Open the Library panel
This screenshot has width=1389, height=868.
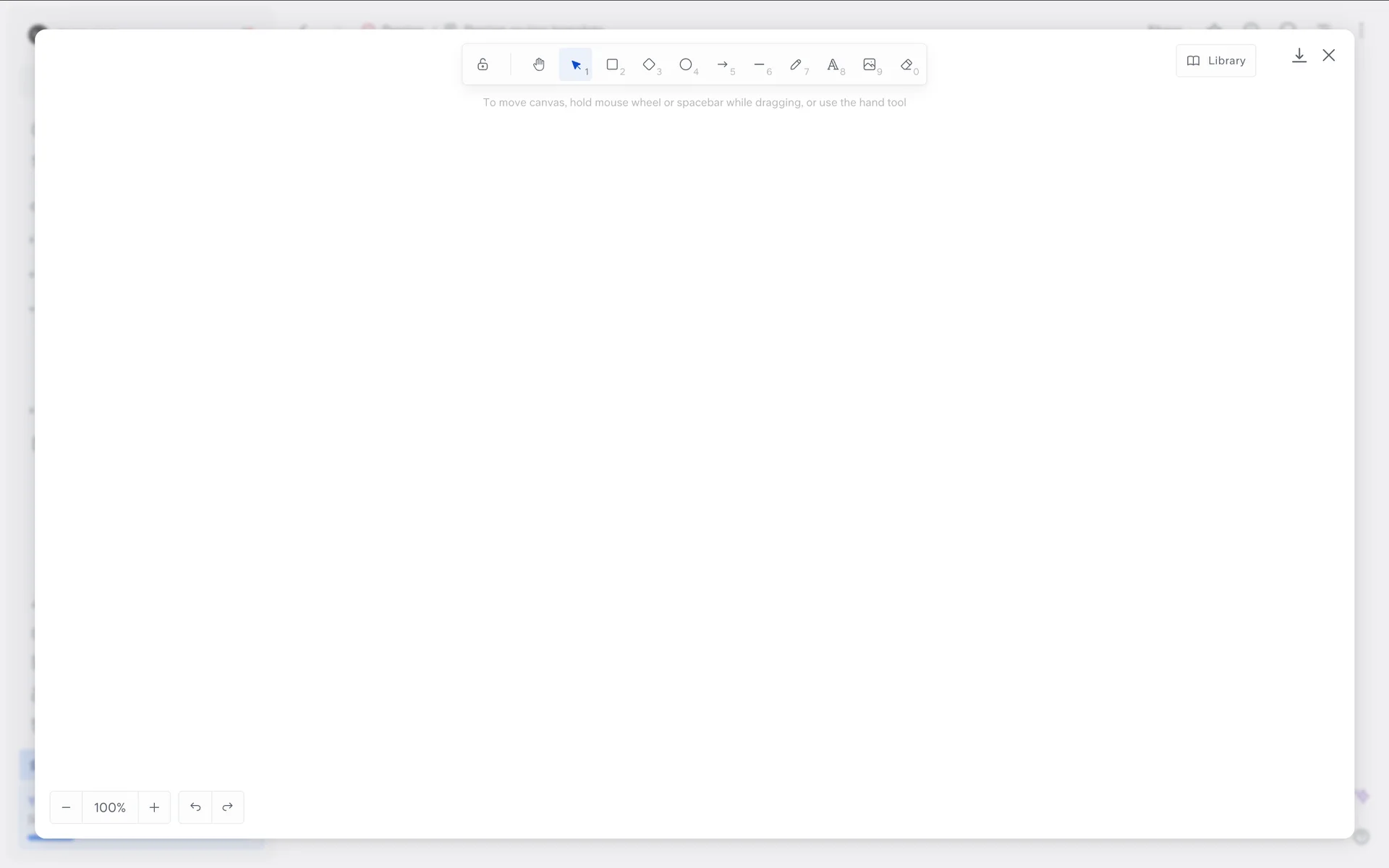(1215, 61)
